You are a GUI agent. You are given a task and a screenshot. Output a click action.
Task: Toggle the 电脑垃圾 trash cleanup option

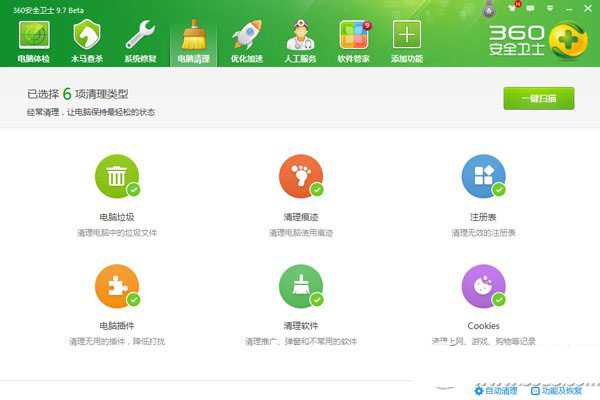click(x=117, y=177)
